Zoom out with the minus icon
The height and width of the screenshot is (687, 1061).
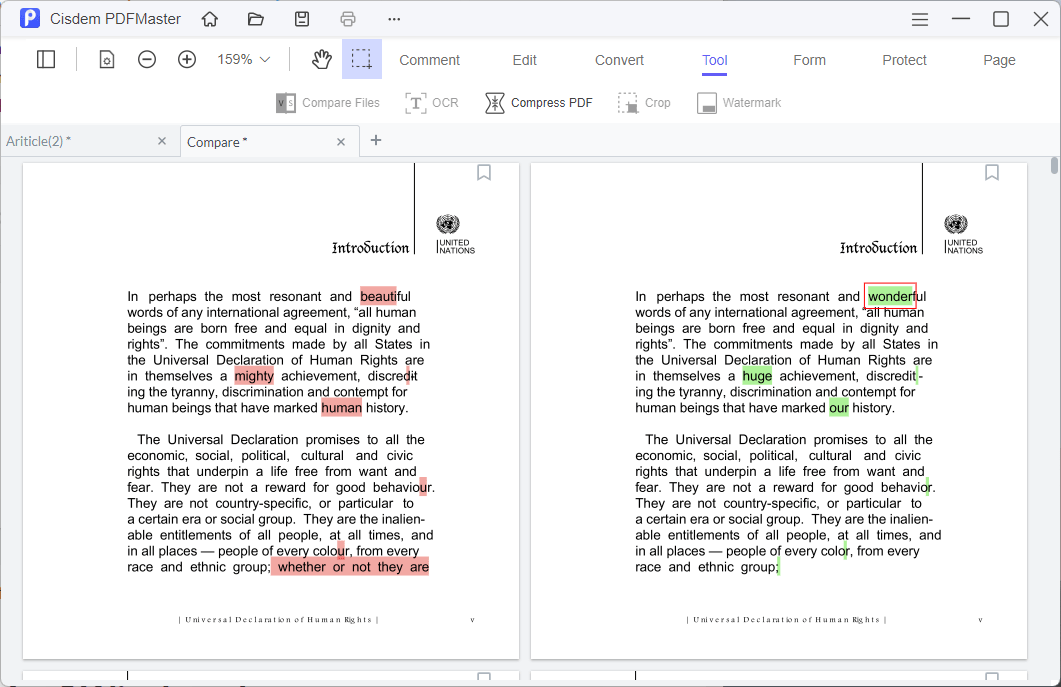click(x=147, y=60)
